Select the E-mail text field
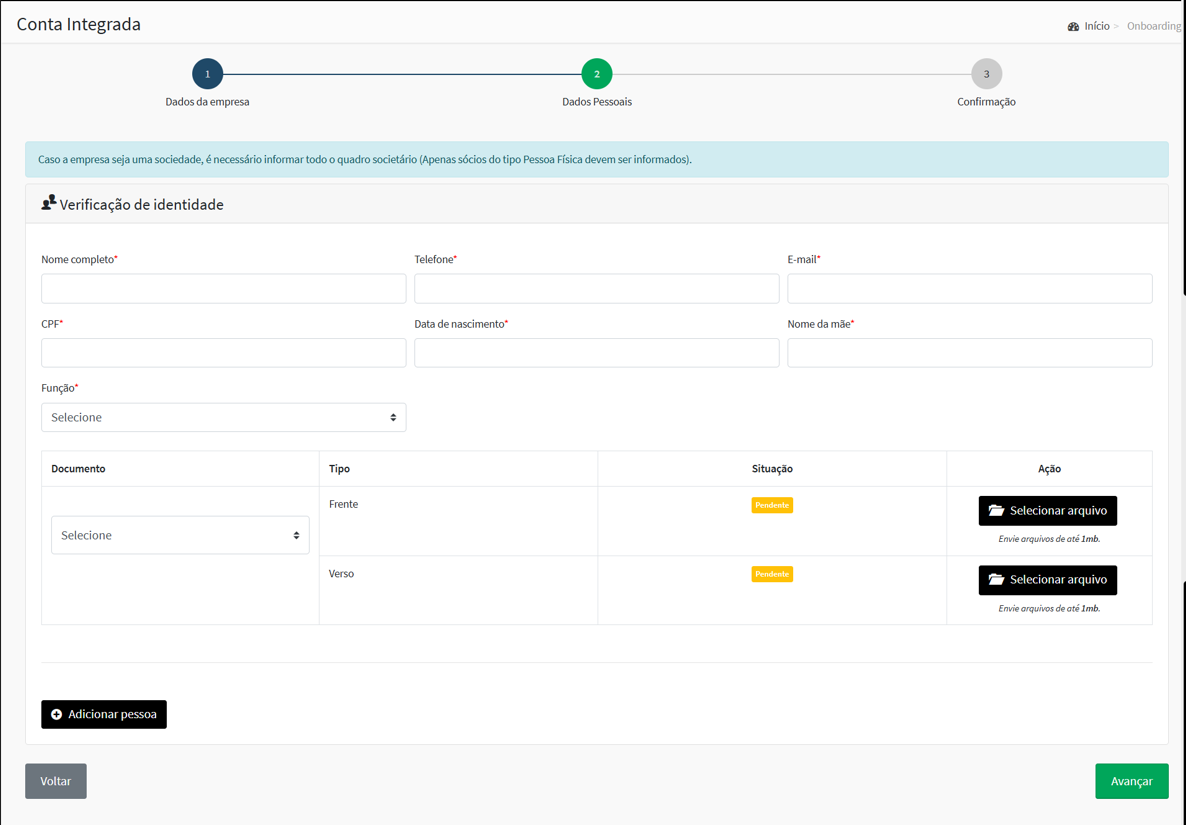 969,289
